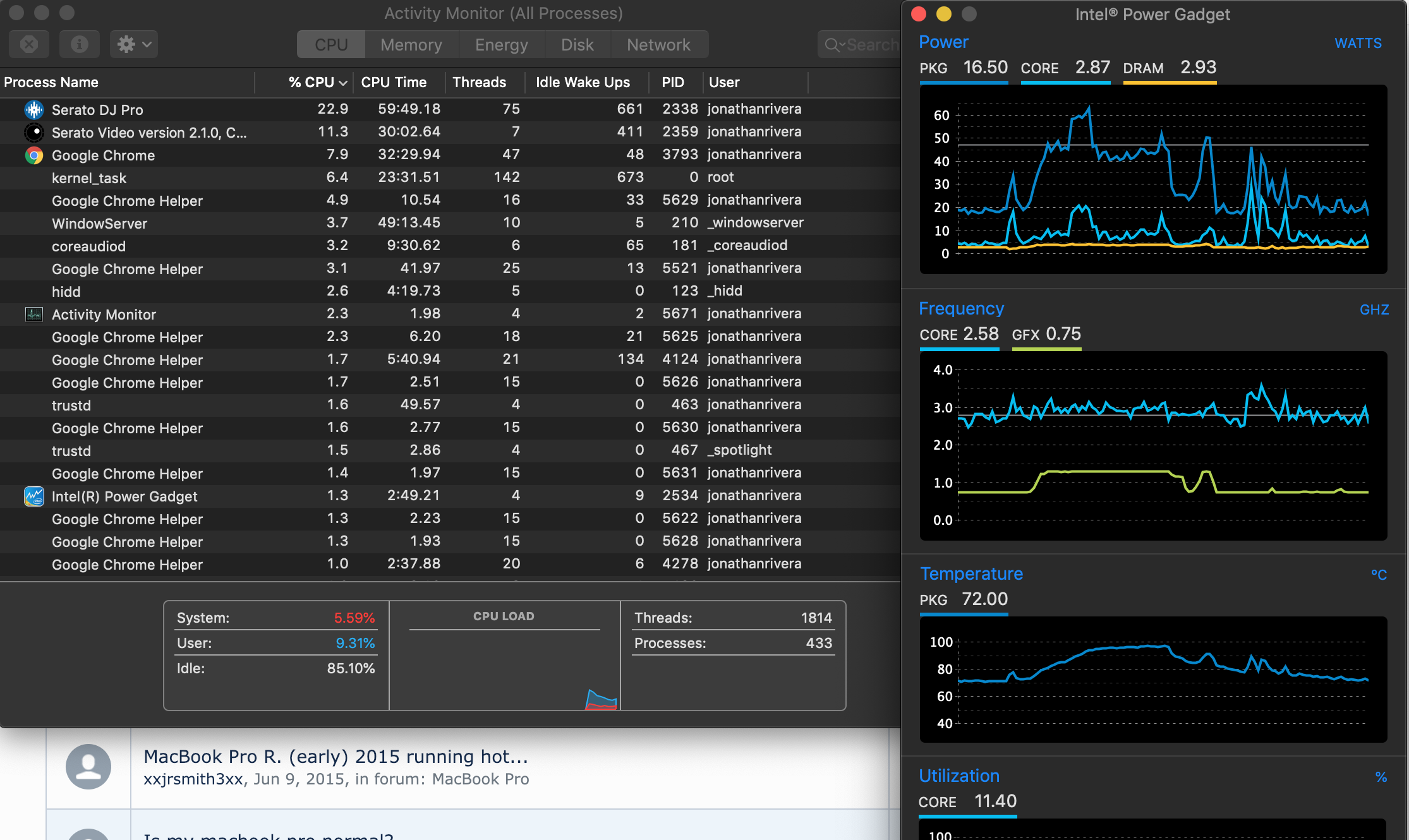The image size is (1409, 840).
Task: Click the DRAM power reading 2.93
Action: coord(1198,68)
